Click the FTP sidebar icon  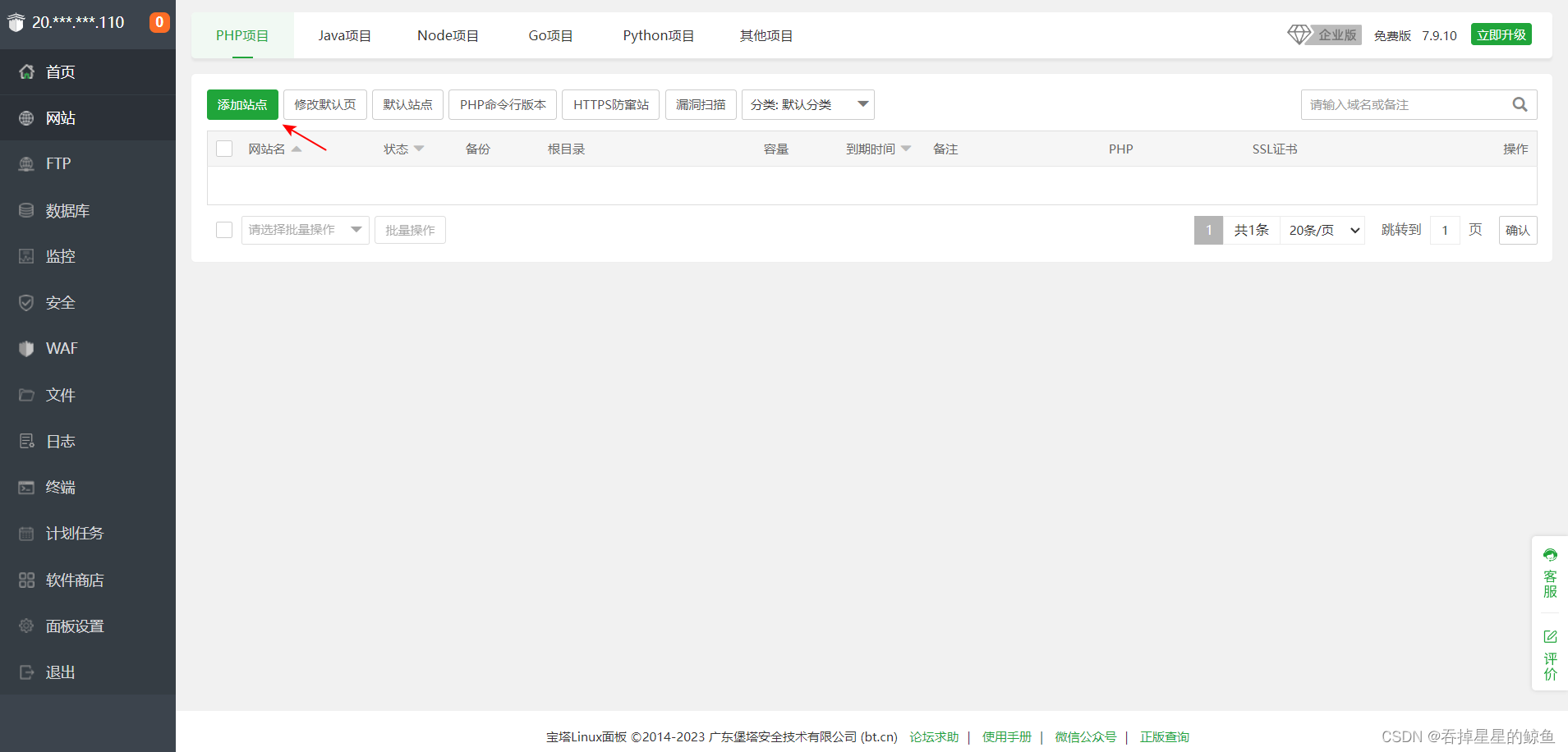click(26, 164)
